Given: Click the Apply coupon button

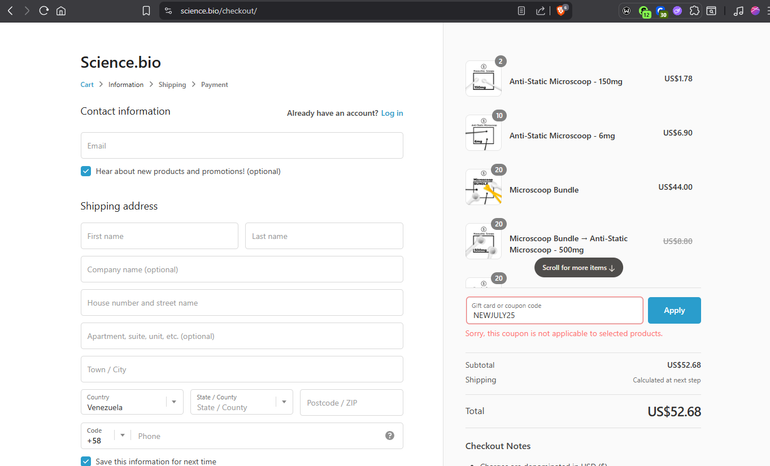Looking at the screenshot, I should [674, 310].
